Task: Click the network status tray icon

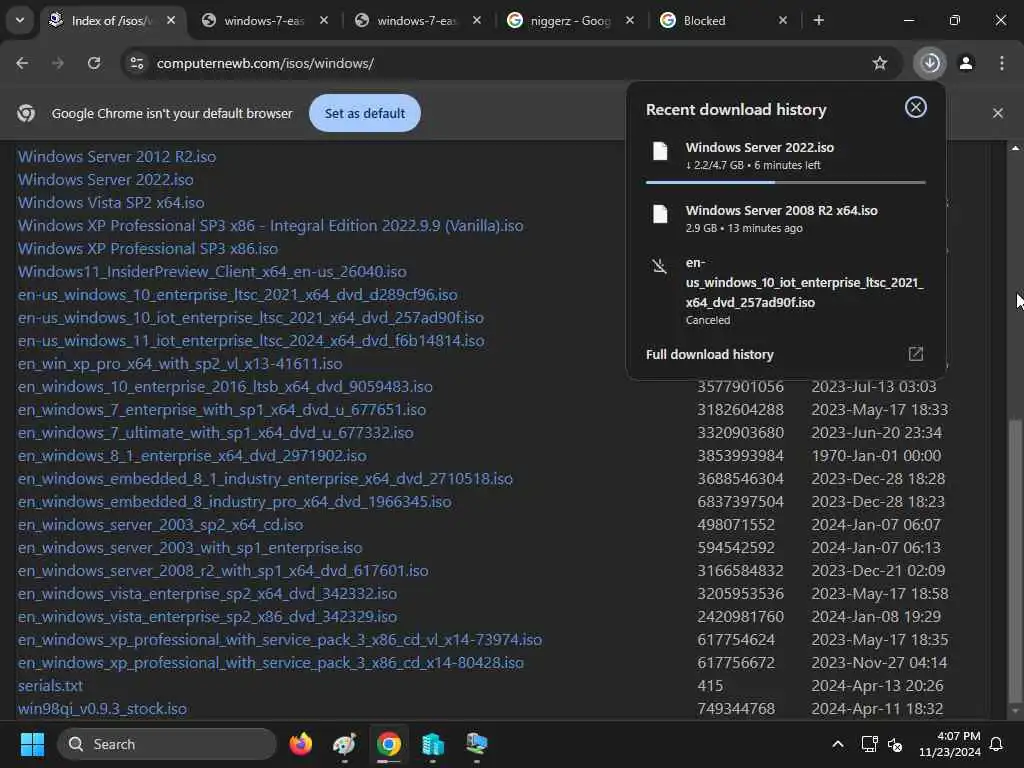Action: click(869, 744)
